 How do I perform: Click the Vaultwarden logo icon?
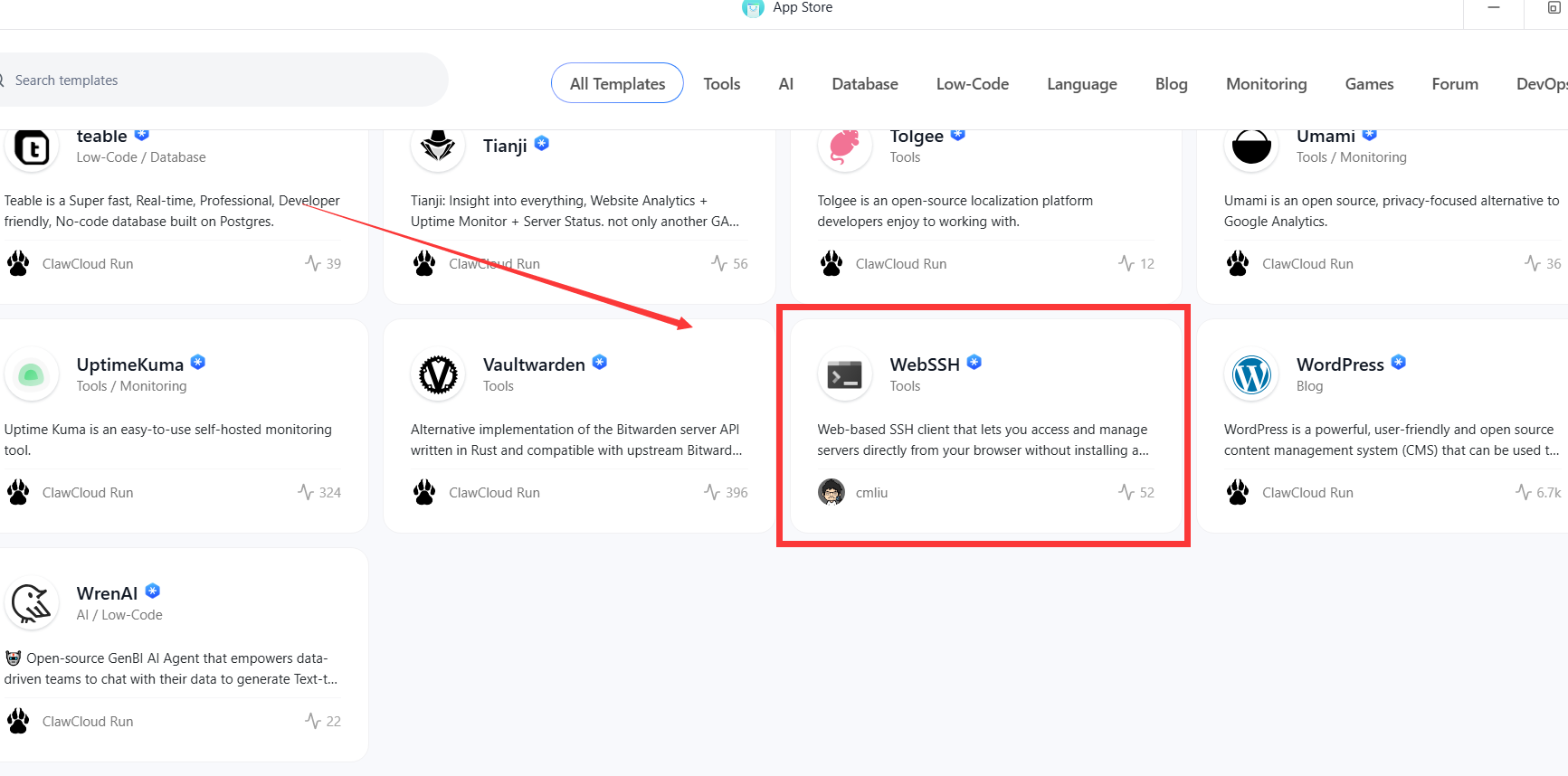click(x=438, y=374)
